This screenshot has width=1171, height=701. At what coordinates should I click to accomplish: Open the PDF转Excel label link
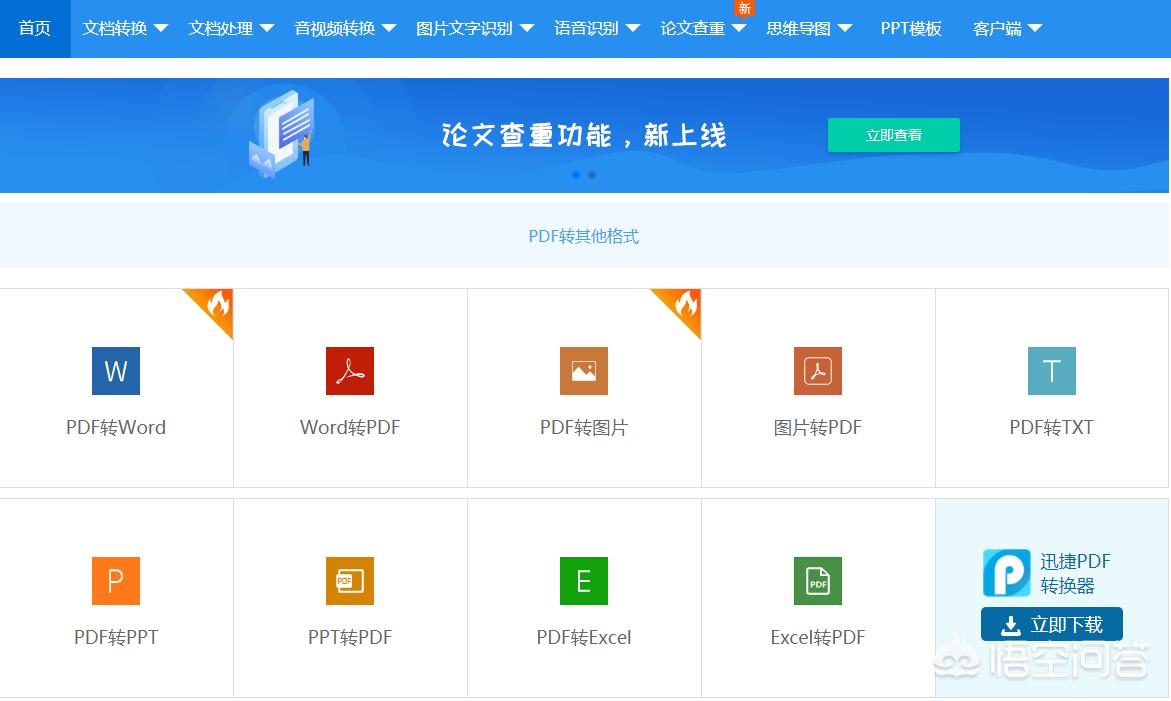(x=584, y=638)
